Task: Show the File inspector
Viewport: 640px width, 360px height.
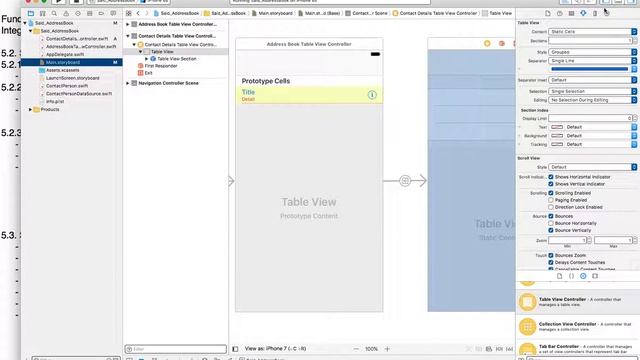Action: [548, 13]
